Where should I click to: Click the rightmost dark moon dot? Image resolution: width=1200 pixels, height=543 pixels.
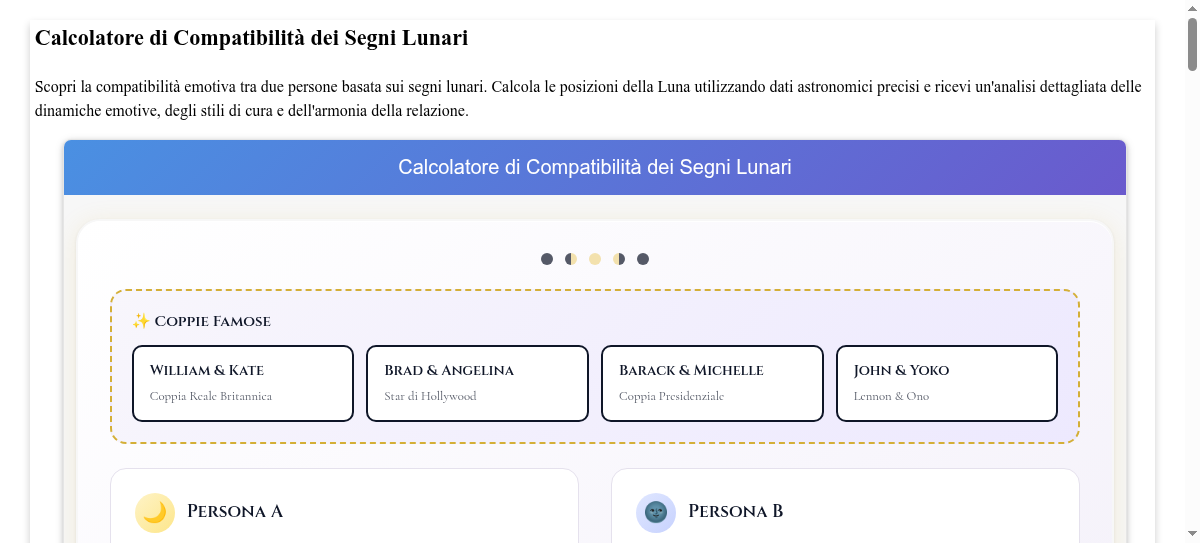coord(643,259)
